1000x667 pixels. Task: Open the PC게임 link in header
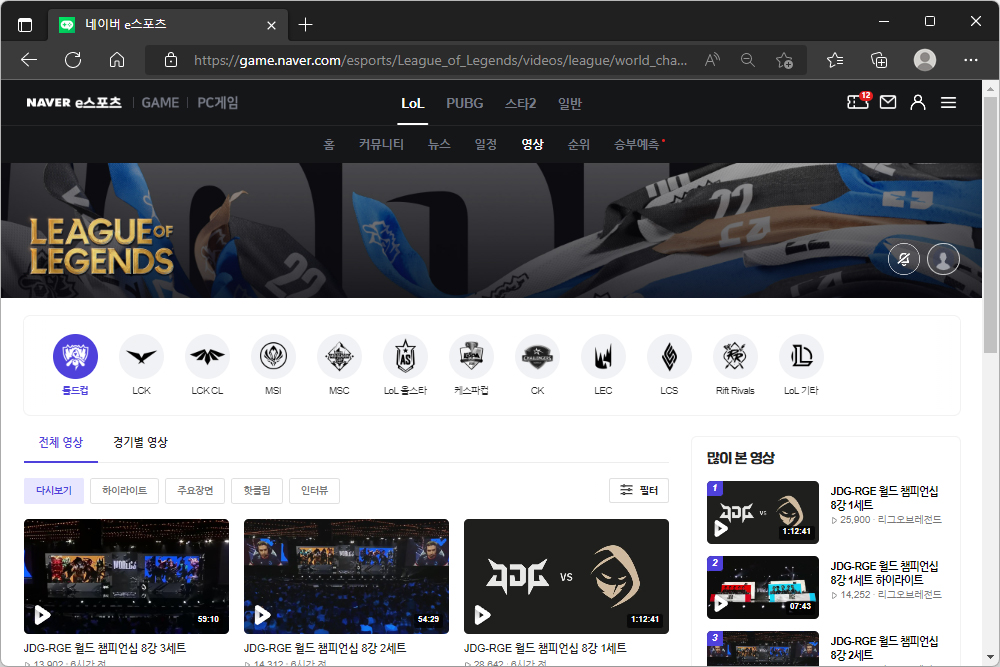217,103
